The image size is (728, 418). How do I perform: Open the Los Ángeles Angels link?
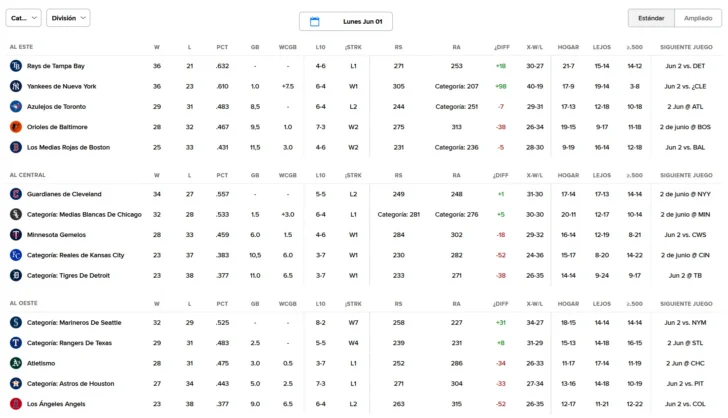(56, 404)
